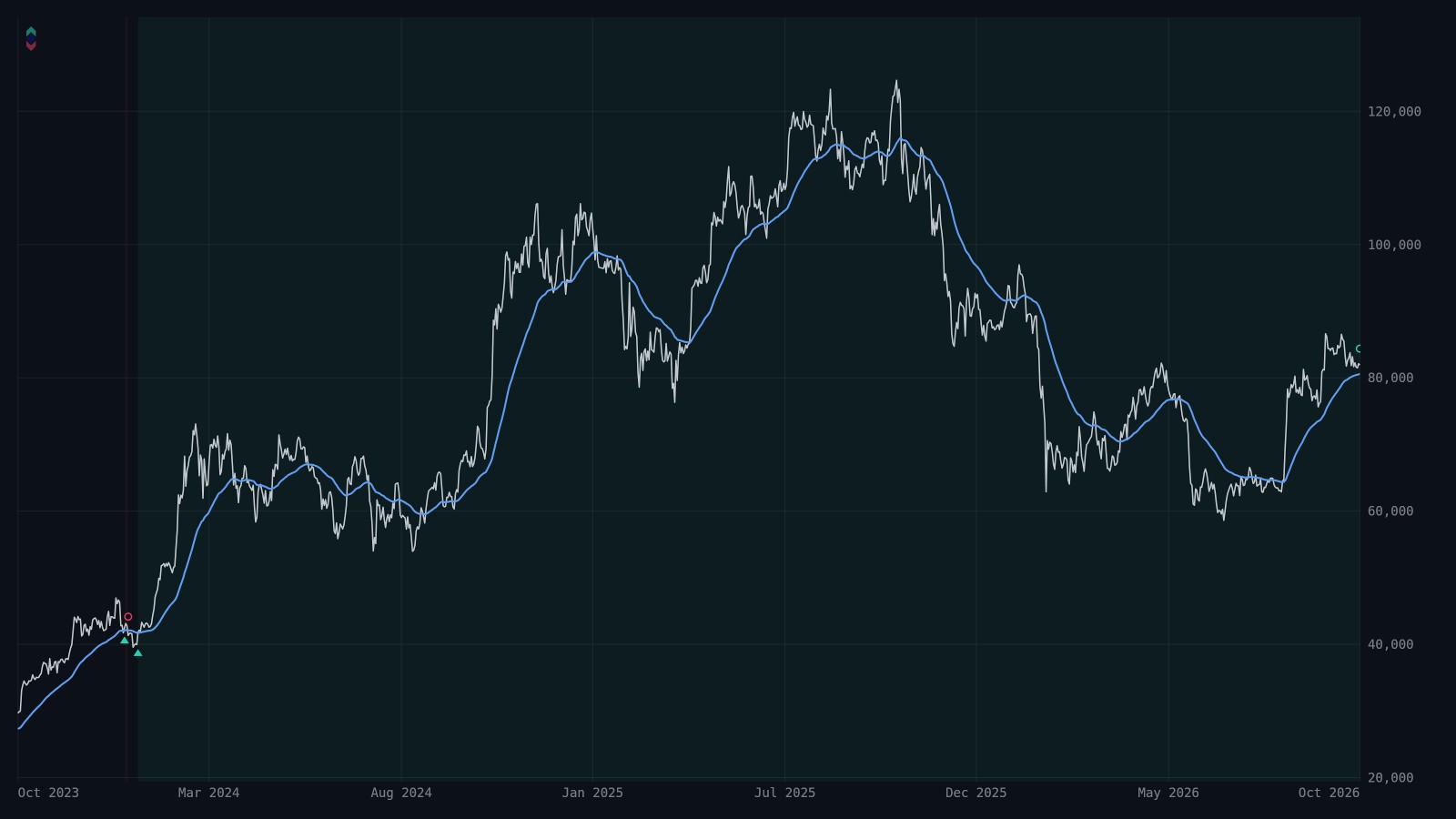Click the 120,000 price axis label
Viewport: 1456px width, 819px height.
(x=1394, y=112)
